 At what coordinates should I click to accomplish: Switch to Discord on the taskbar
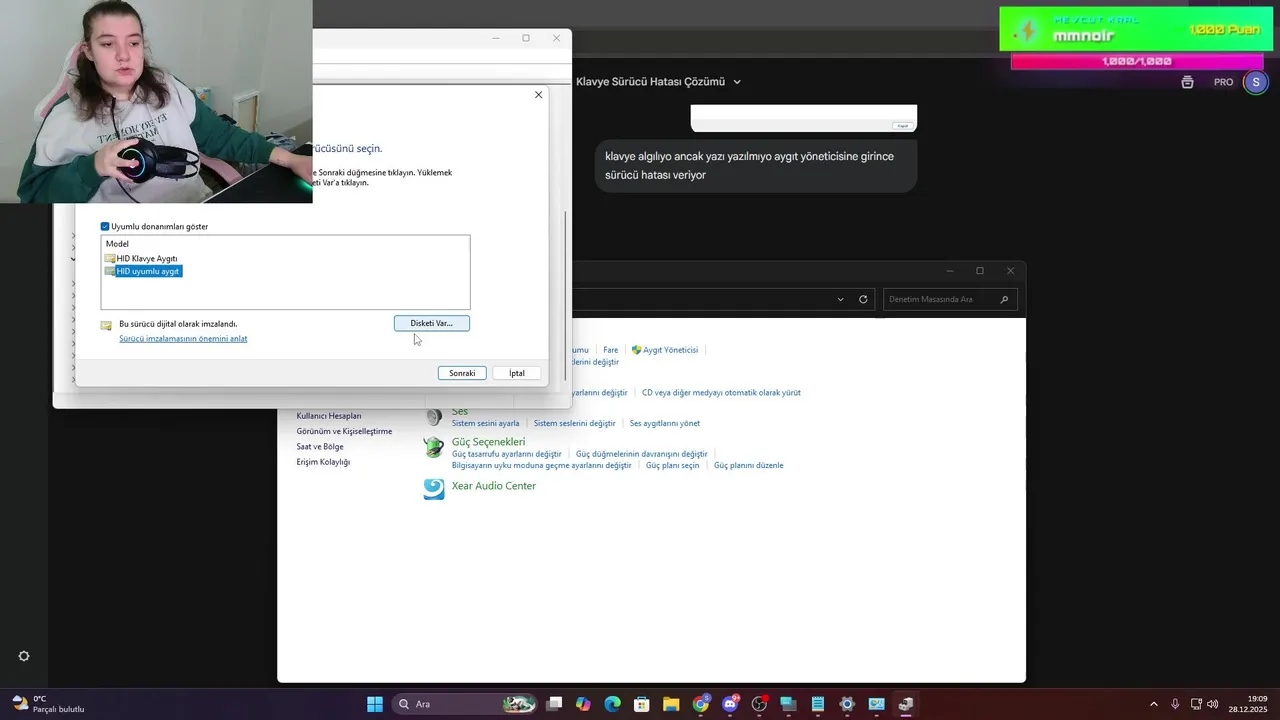tap(730, 704)
